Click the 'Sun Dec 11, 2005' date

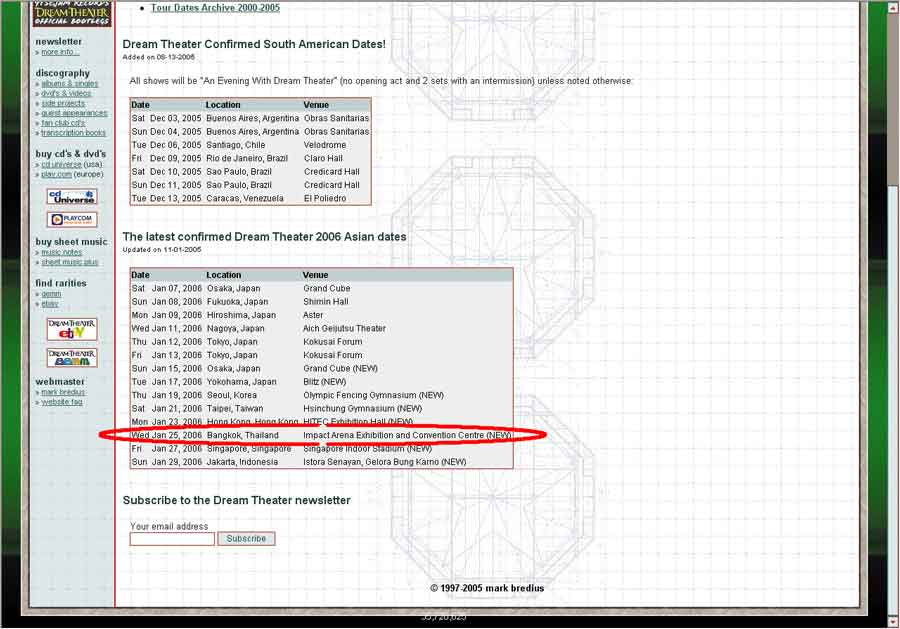[x=166, y=185]
